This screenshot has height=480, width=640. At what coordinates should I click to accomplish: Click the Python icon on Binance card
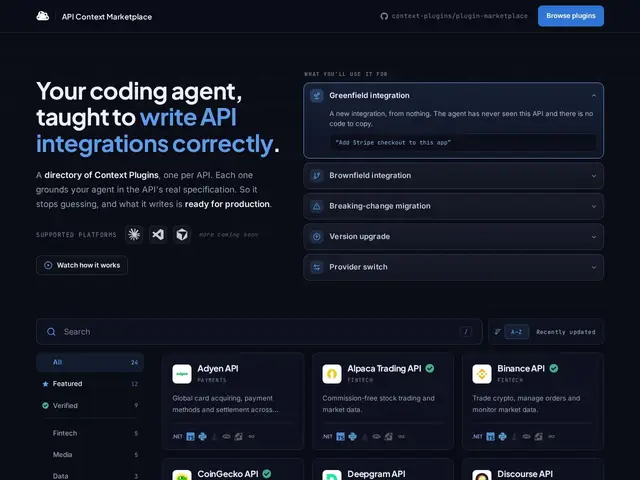[x=502, y=437]
